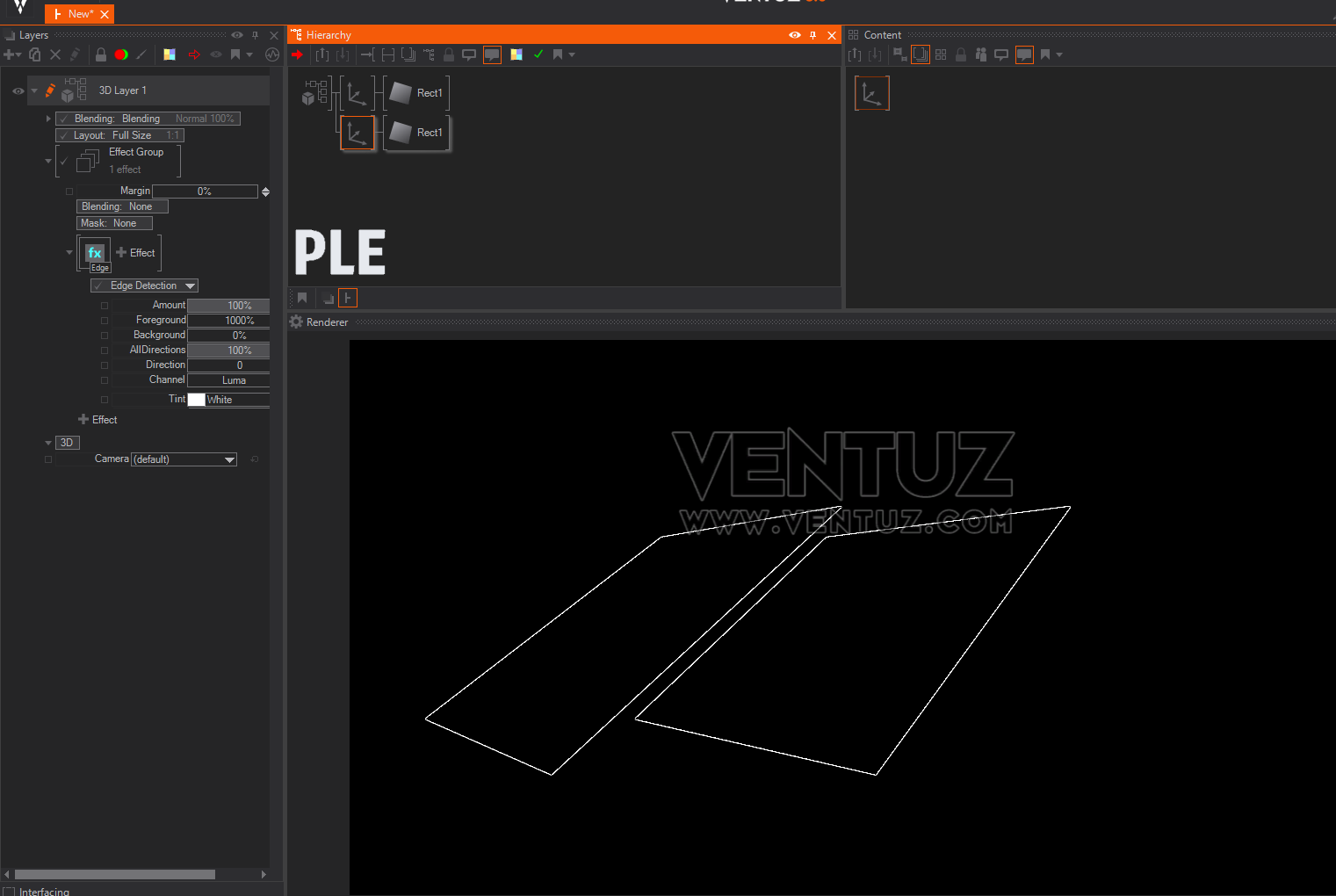Hide 3D Layer 1 using its eye icon

18,90
